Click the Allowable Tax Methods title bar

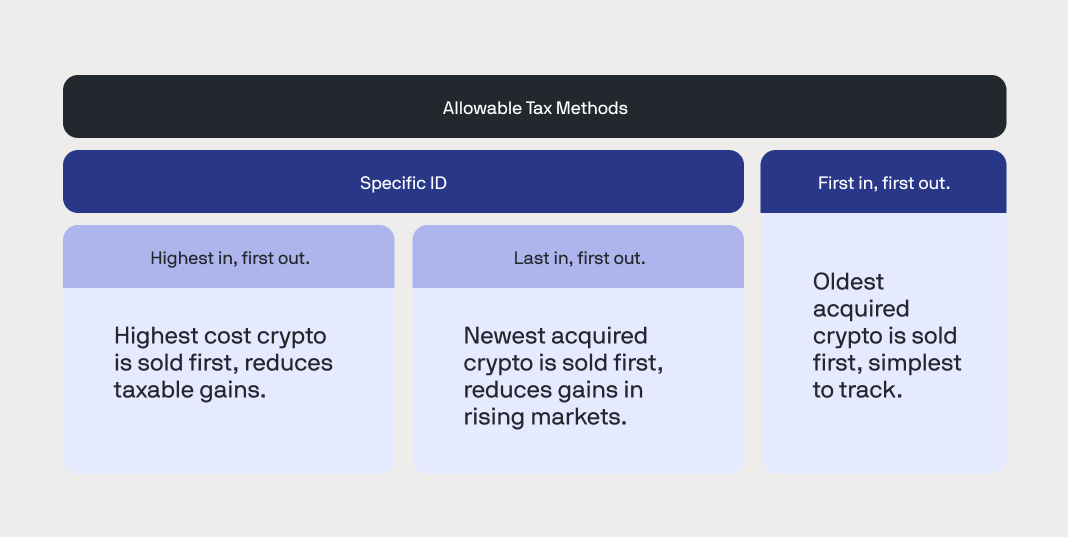click(534, 107)
